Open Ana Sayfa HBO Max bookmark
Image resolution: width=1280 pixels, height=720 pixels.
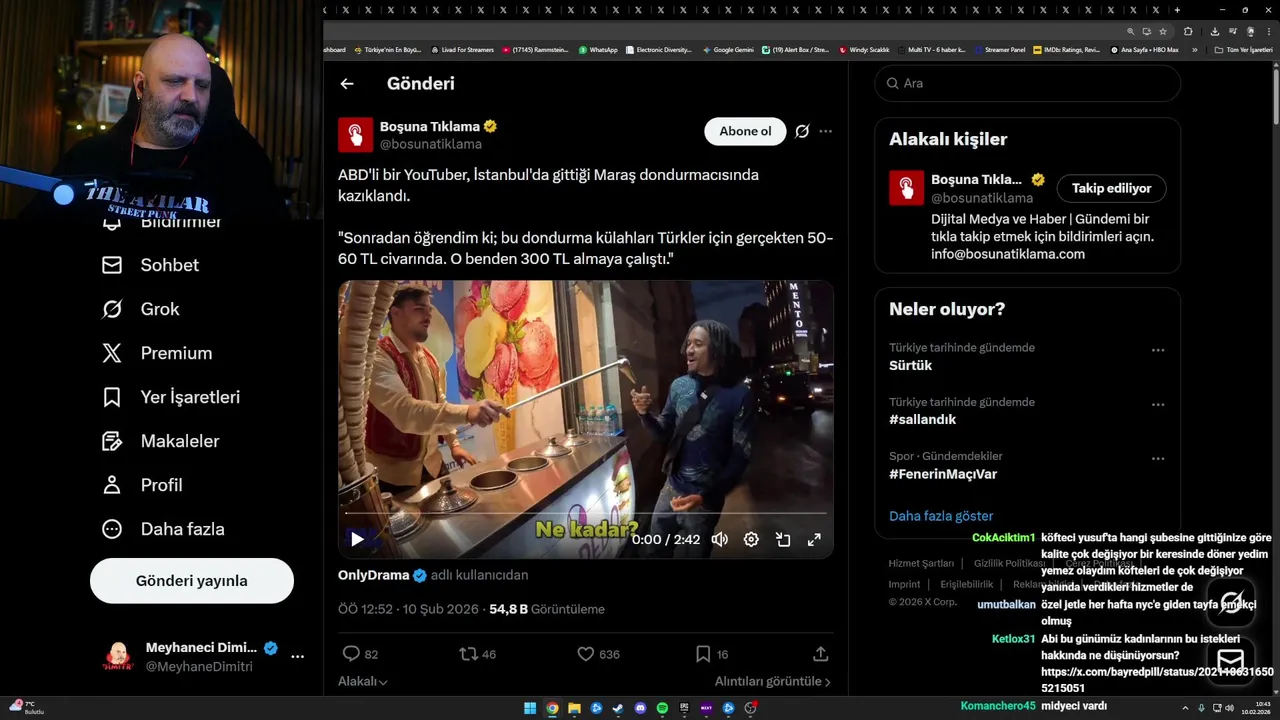[1145, 49]
